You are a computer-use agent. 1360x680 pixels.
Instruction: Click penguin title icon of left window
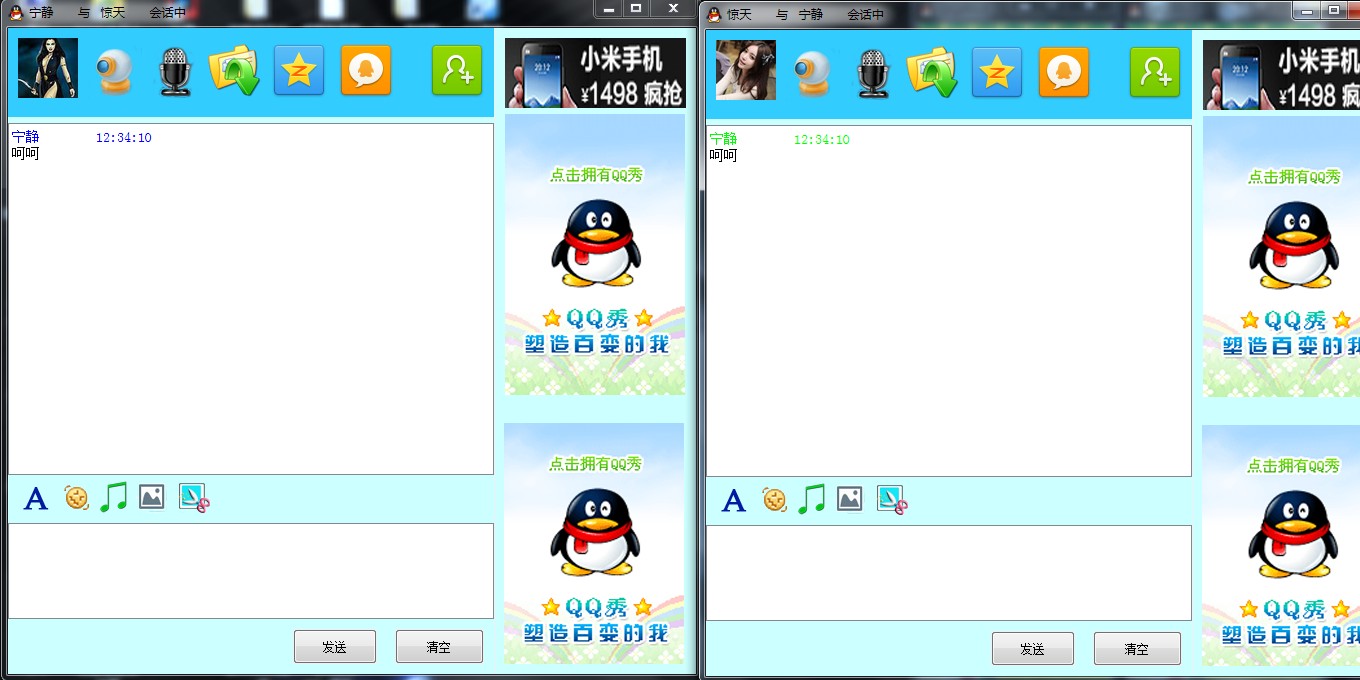coord(16,12)
